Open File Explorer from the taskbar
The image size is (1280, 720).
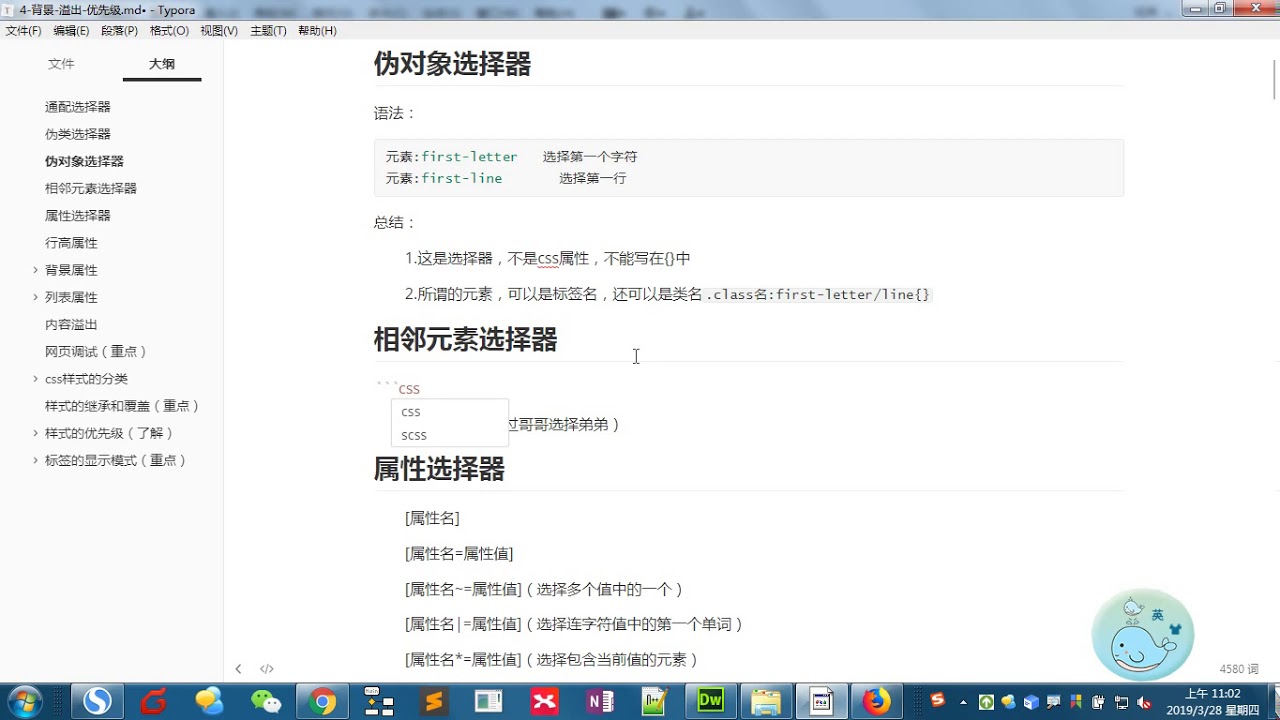(x=766, y=701)
